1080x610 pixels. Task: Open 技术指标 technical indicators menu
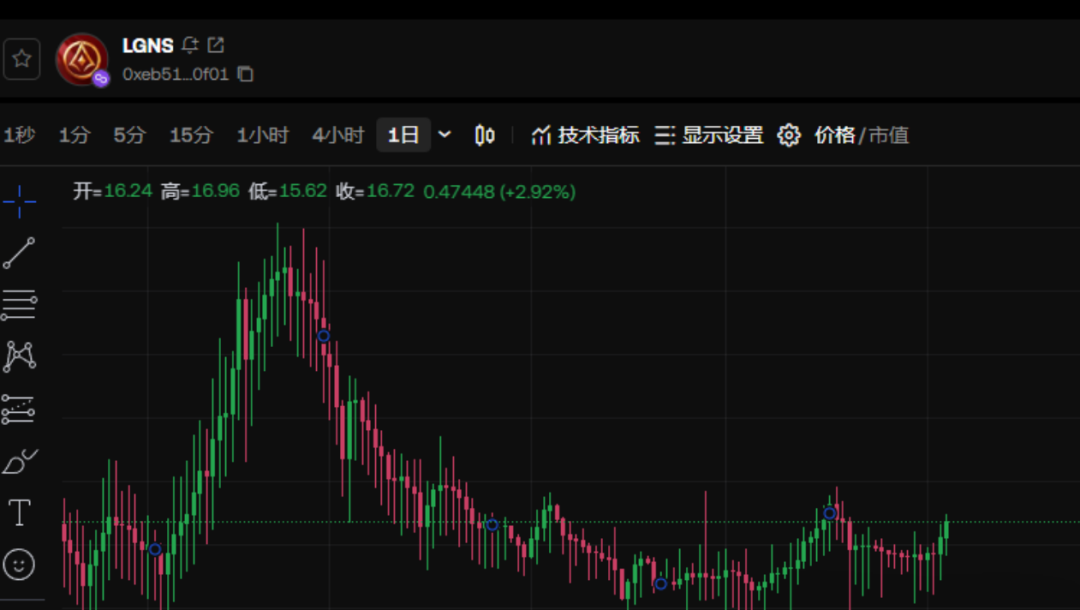pyautogui.click(x=585, y=135)
